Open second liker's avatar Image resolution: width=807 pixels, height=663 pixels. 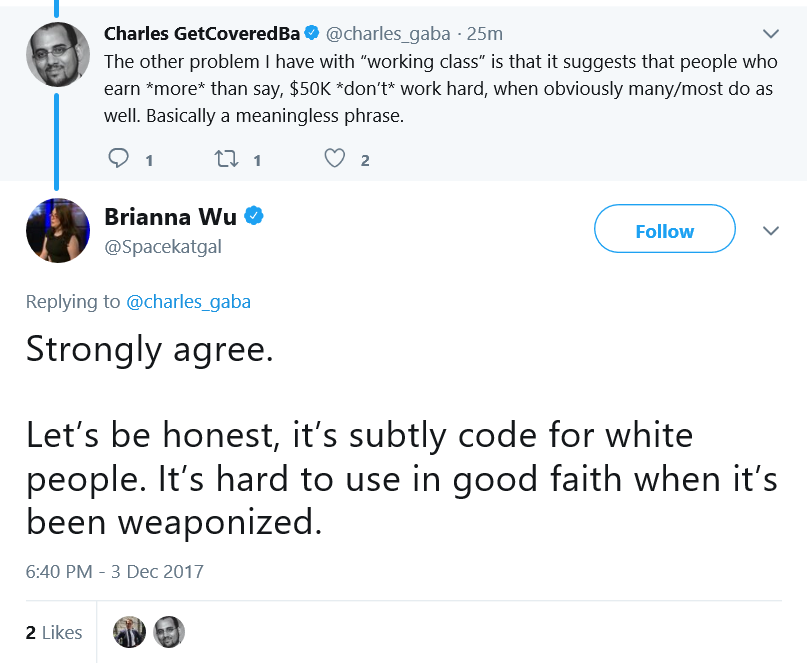coord(169,632)
